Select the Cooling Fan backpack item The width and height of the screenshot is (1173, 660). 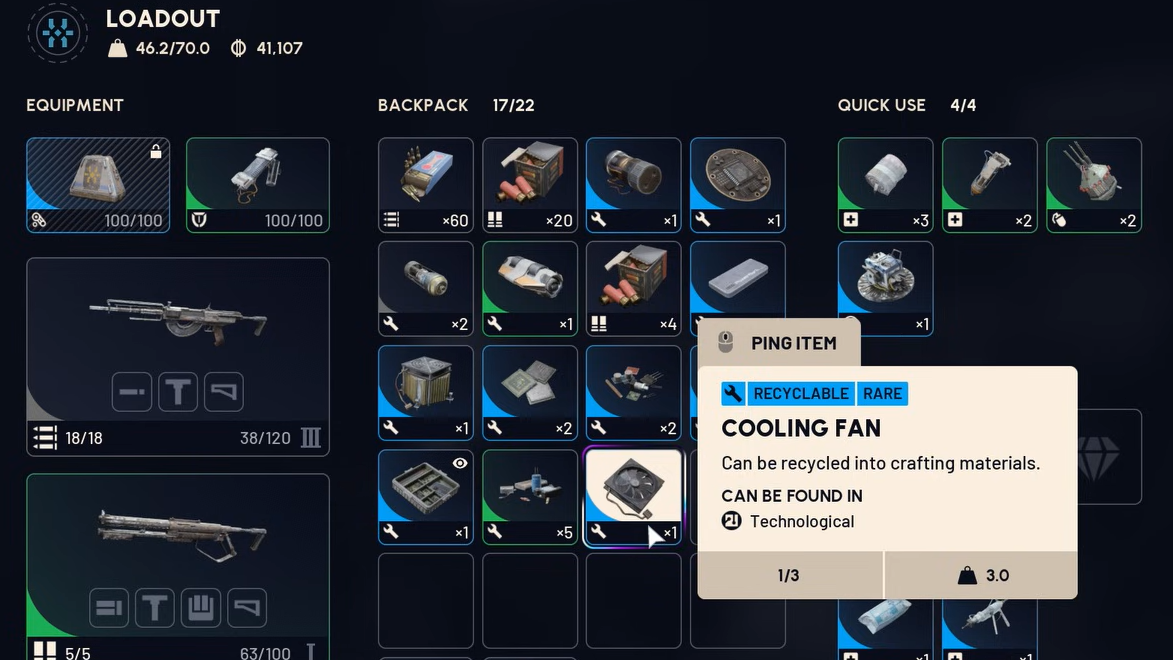[x=633, y=497]
